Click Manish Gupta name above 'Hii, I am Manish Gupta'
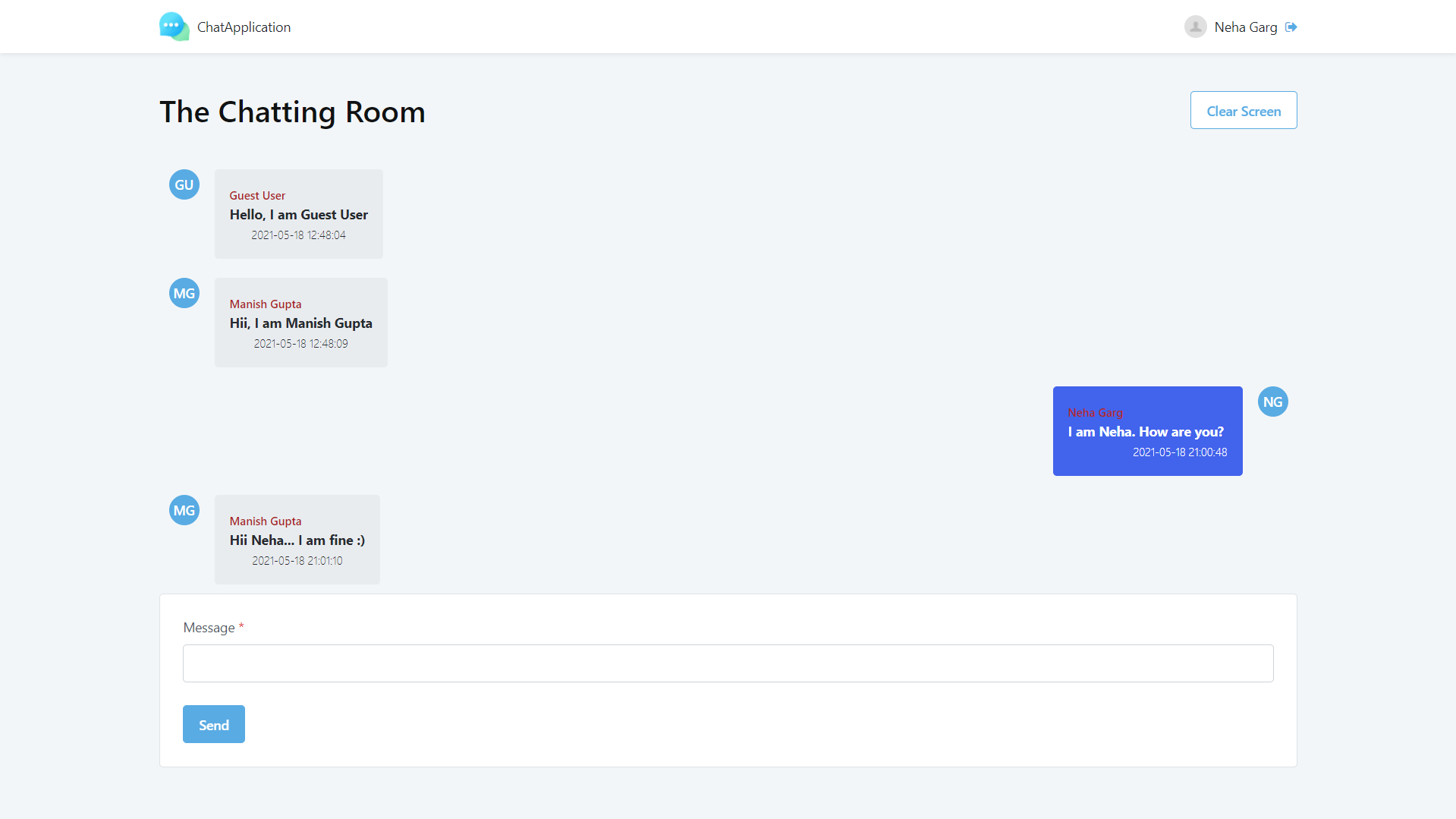 point(266,304)
